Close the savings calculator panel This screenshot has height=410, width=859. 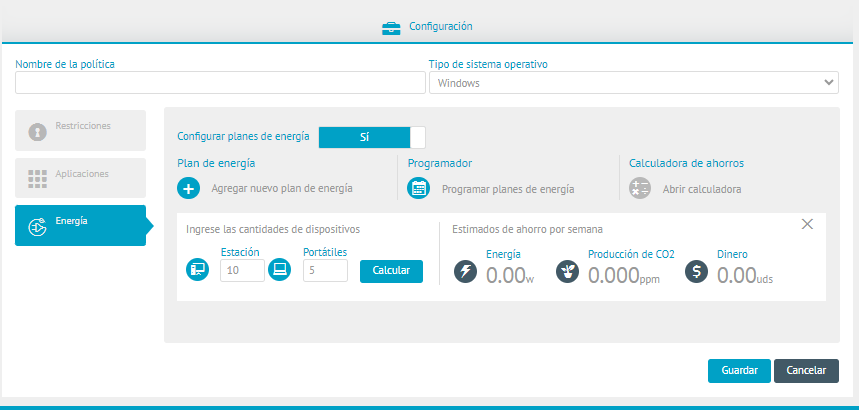point(807,224)
